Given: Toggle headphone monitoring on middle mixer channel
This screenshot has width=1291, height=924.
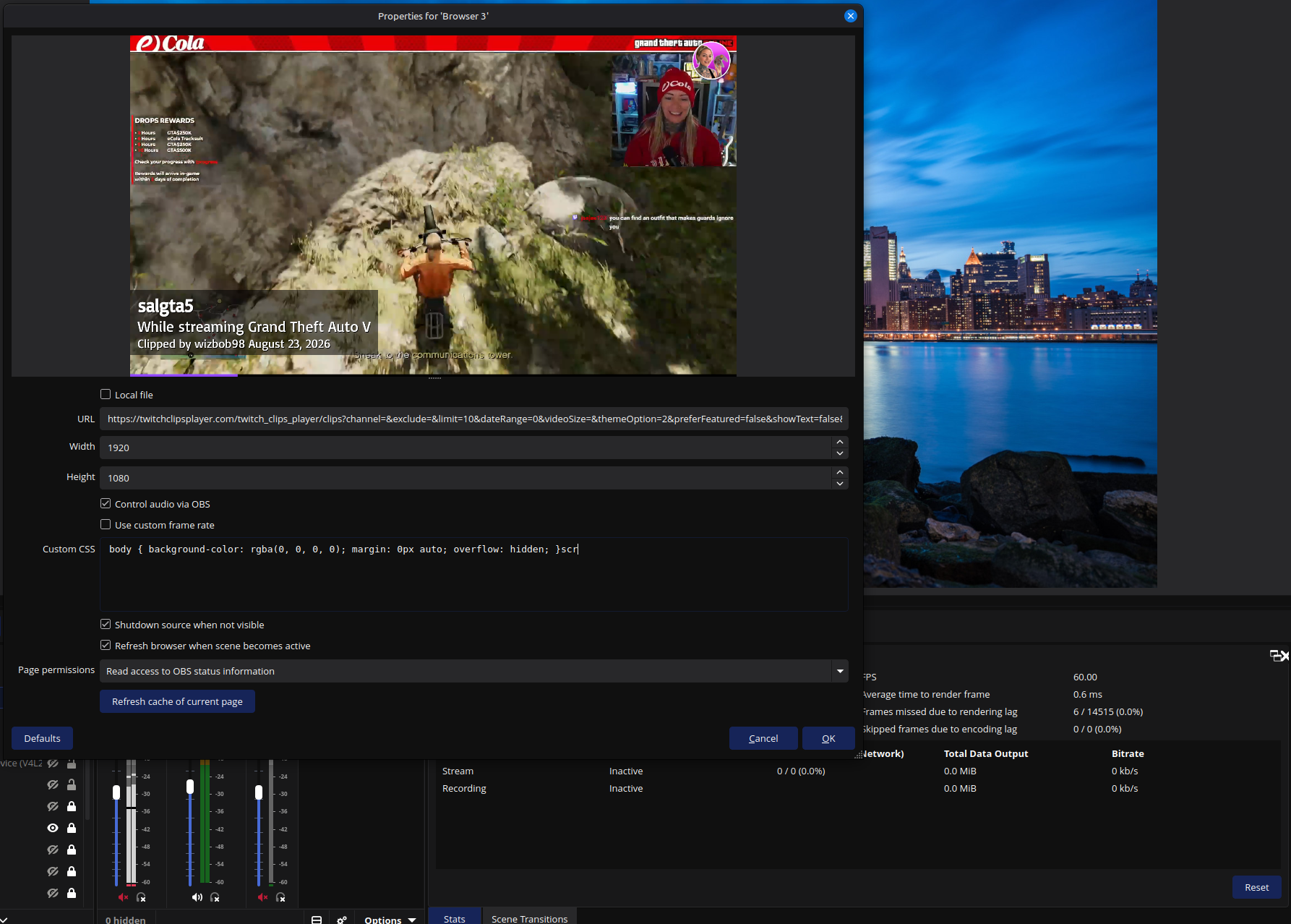Looking at the screenshot, I should point(215,897).
